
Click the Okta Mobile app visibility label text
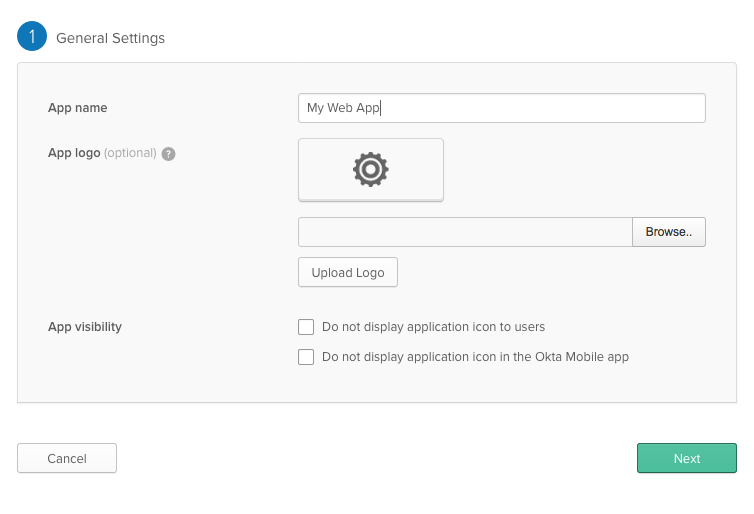(475, 357)
